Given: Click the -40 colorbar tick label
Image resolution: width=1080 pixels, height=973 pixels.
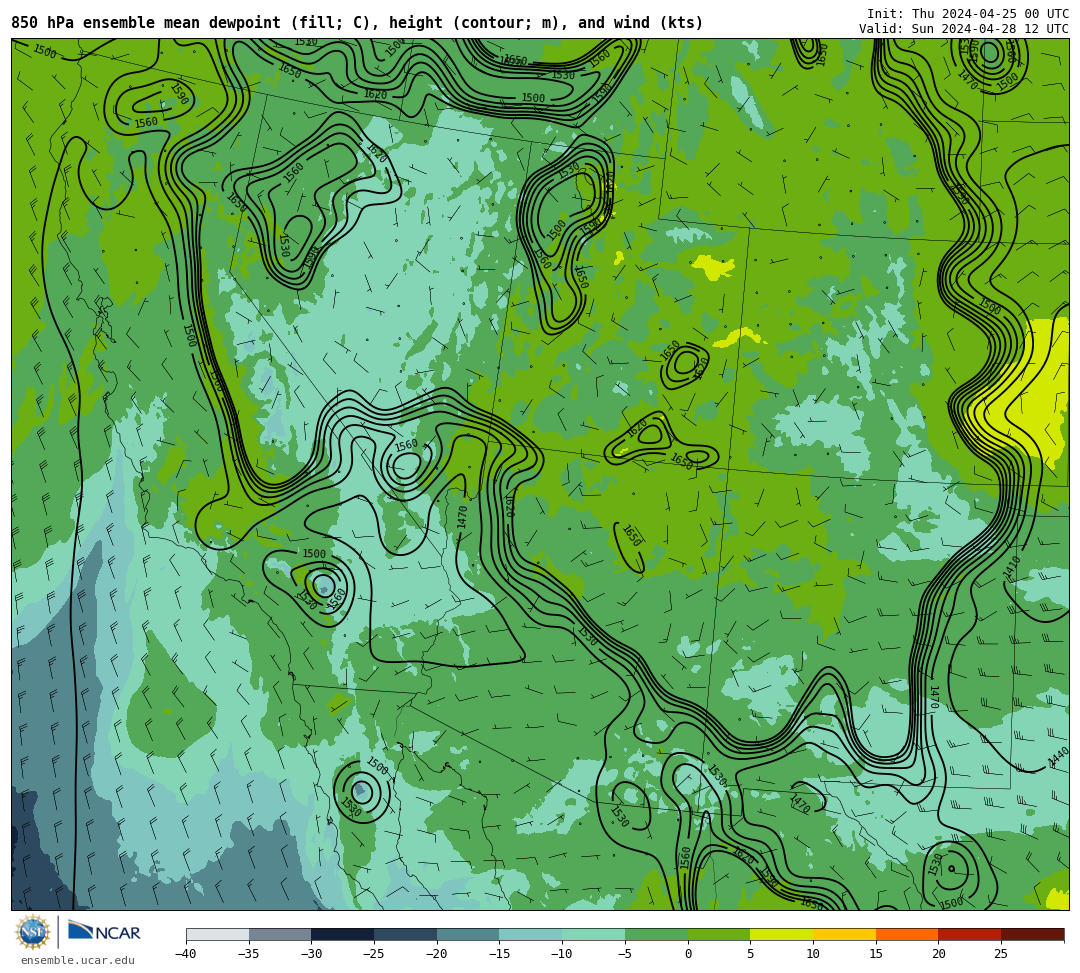Looking at the screenshot, I should tap(185, 954).
